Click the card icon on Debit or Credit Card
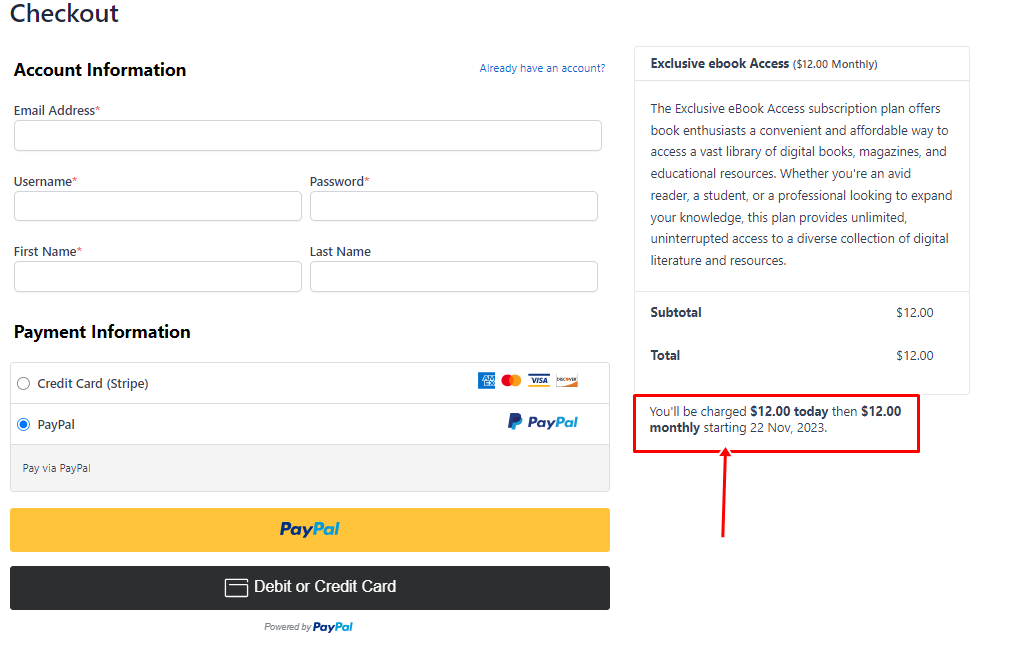Image resolution: width=1010 pixels, height=654 pixels. pyautogui.click(x=236, y=588)
